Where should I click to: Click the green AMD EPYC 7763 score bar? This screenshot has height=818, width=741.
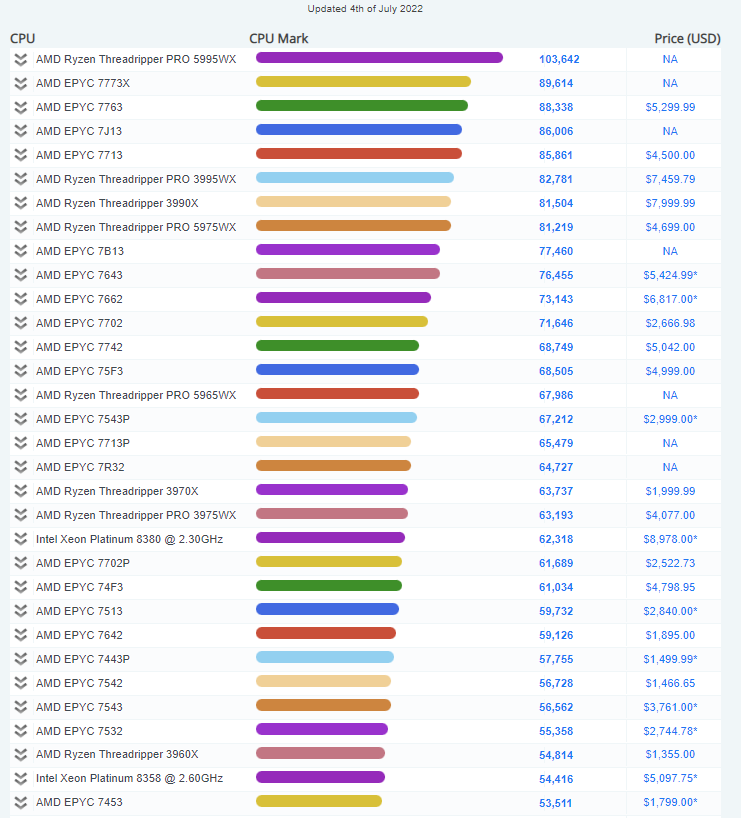click(x=362, y=105)
